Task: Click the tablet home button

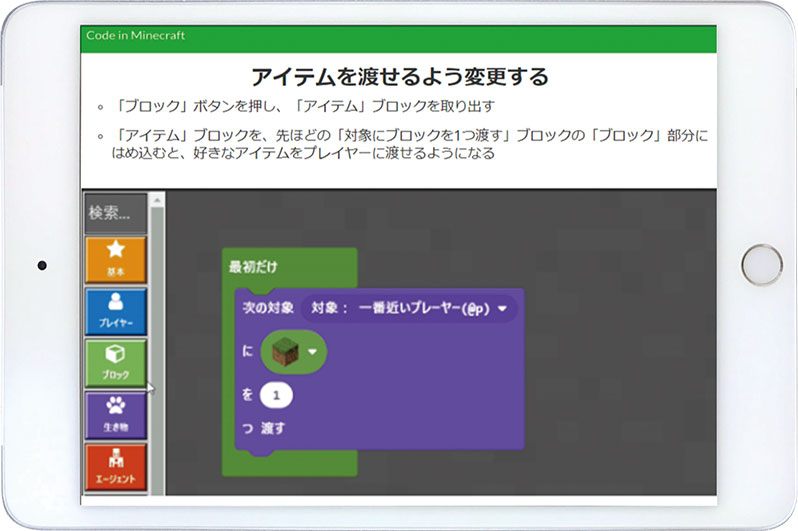Action: pos(761,265)
